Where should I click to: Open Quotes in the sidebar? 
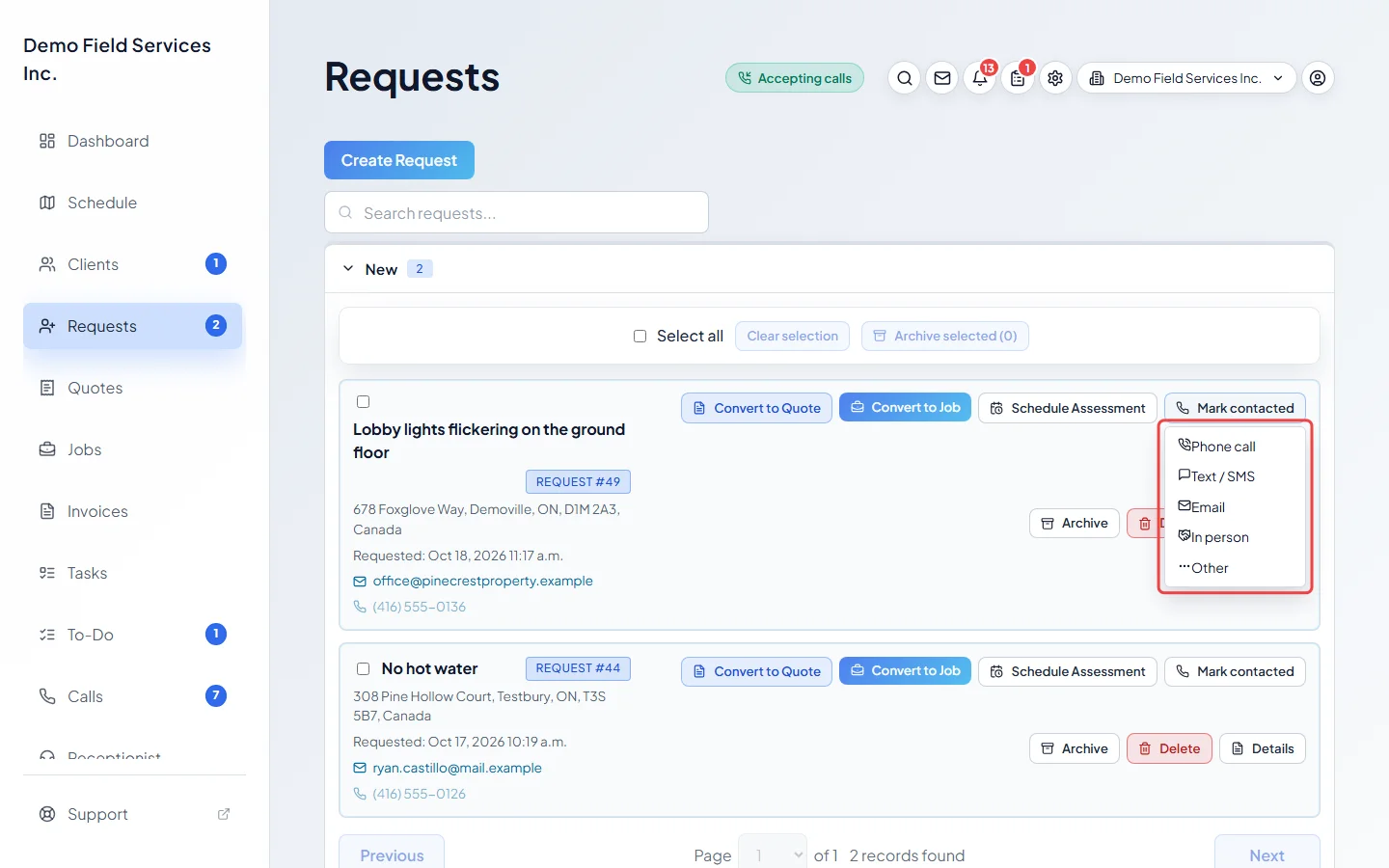coord(133,388)
